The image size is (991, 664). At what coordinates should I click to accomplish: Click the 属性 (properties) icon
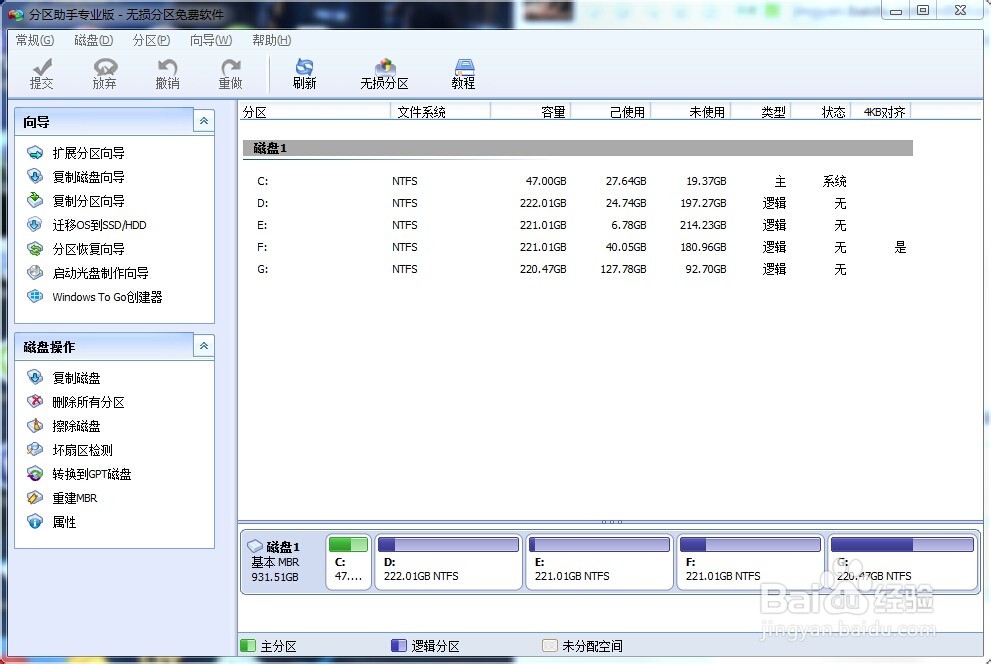35,522
